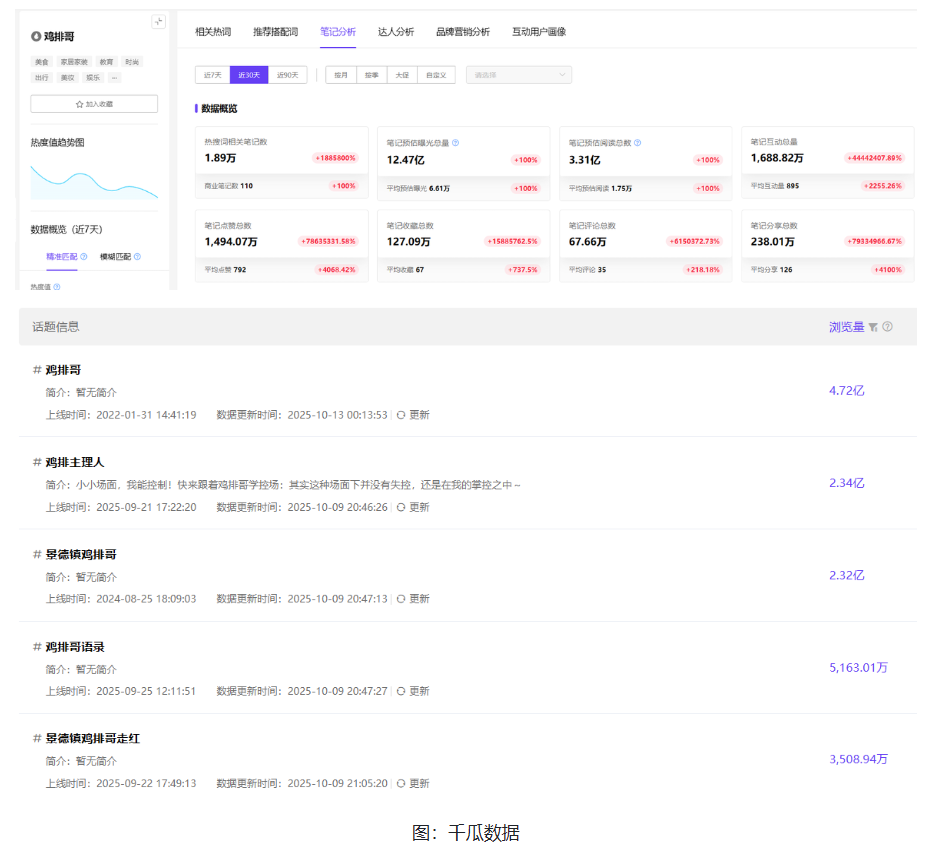Click help icon next to 模糊匹配

pos(137,257)
